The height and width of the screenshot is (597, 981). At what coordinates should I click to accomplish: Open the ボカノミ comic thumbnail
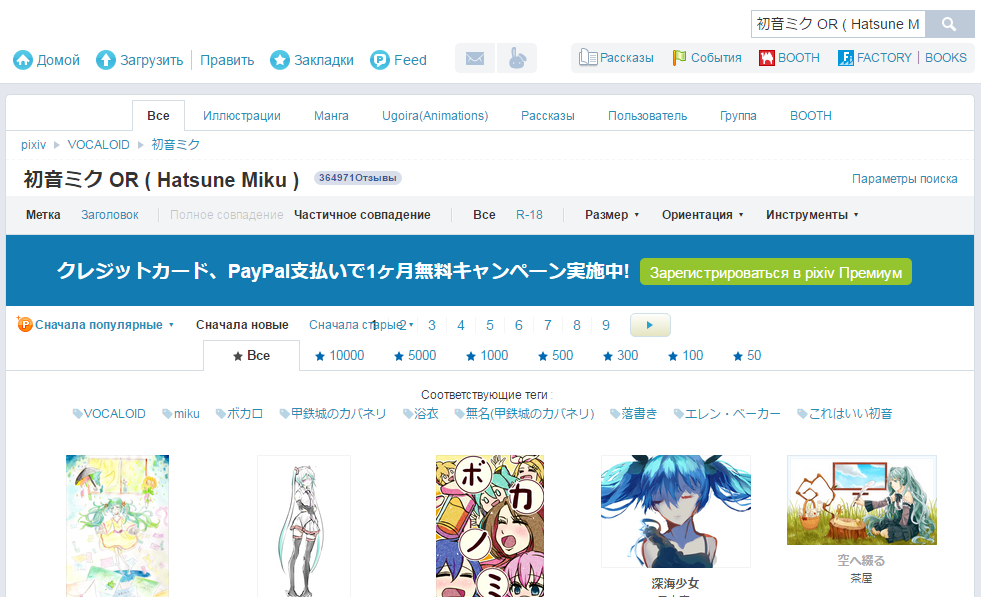click(x=490, y=526)
